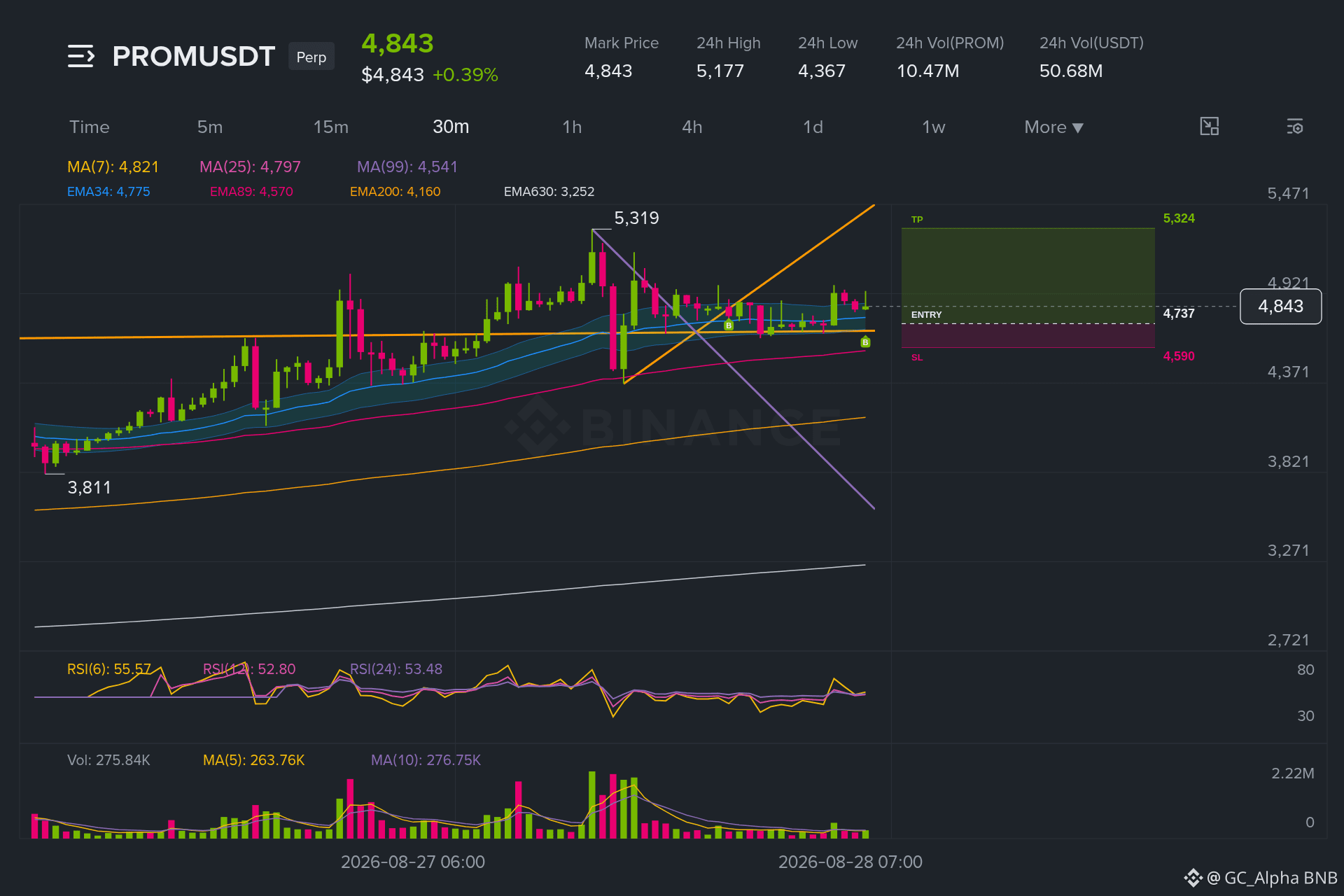The height and width of the screenshot is (896, 1344).
Task: Click the ENTRY level value 4,737
Action: click(x=1179, y=314)
